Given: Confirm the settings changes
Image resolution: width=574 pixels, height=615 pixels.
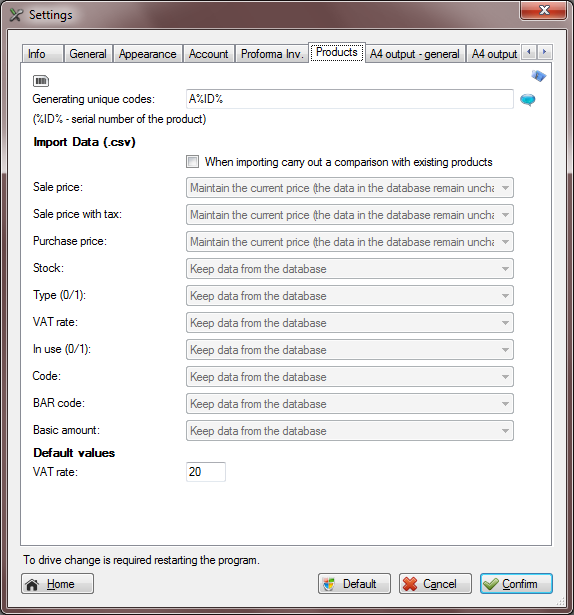Looking at the screenshot, I should [516, 584].
